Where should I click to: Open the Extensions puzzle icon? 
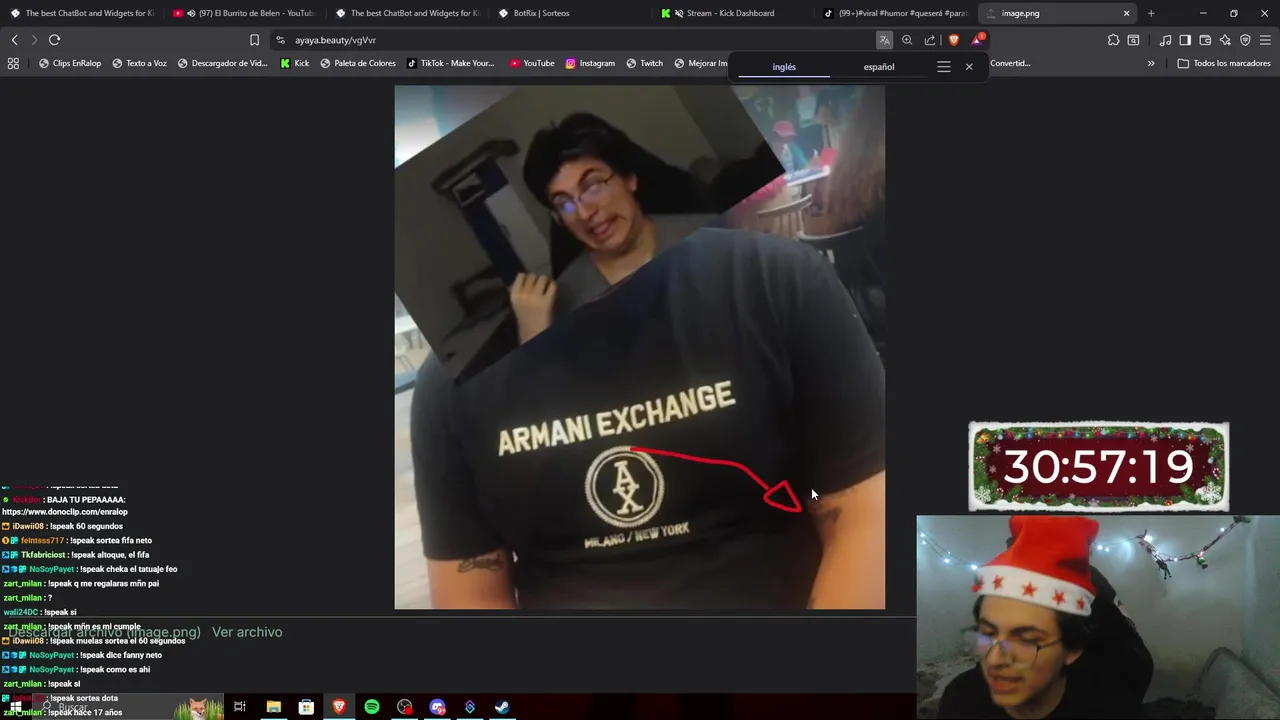pos(1113,40)
